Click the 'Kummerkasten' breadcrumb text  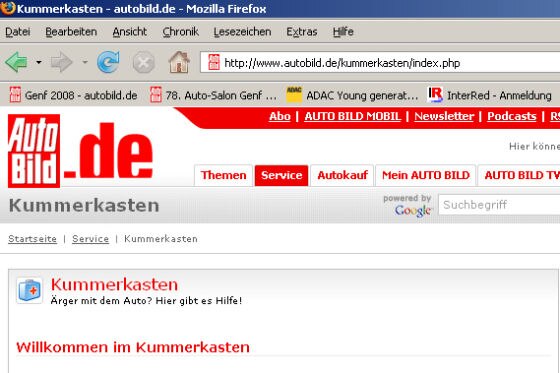point(161,239)
